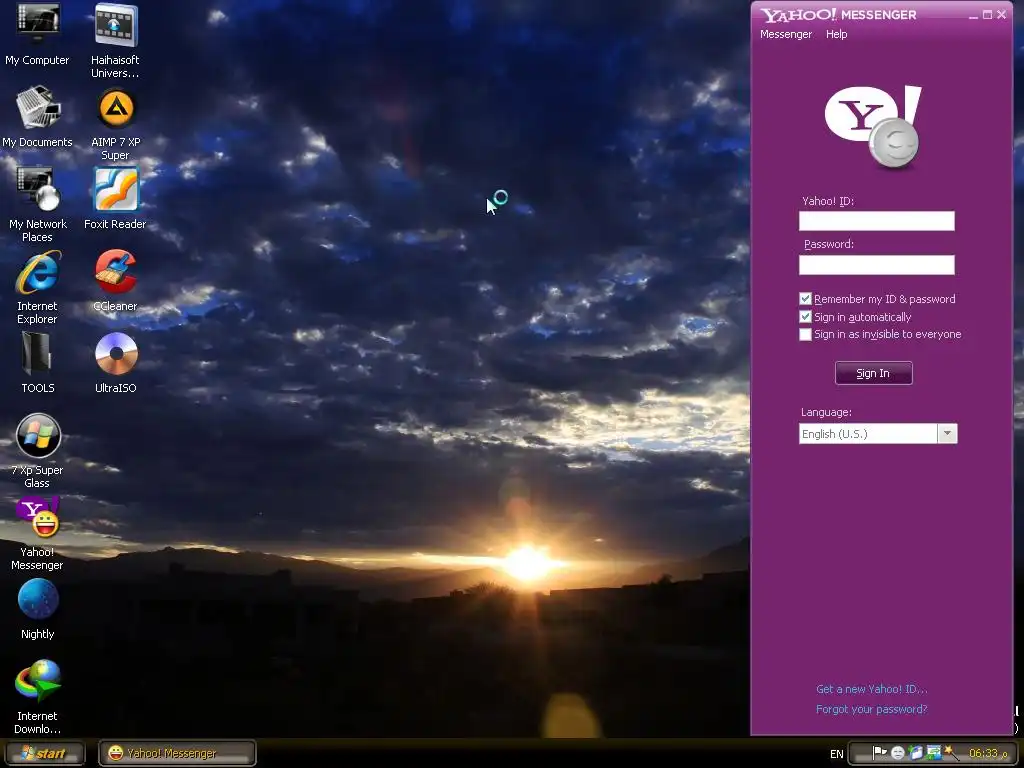The height and width of the screenshot is (768, 1024).
Task: Toggle Remember my ID & password checkbox
Action: pyautogui.click(x=805, y=298)
